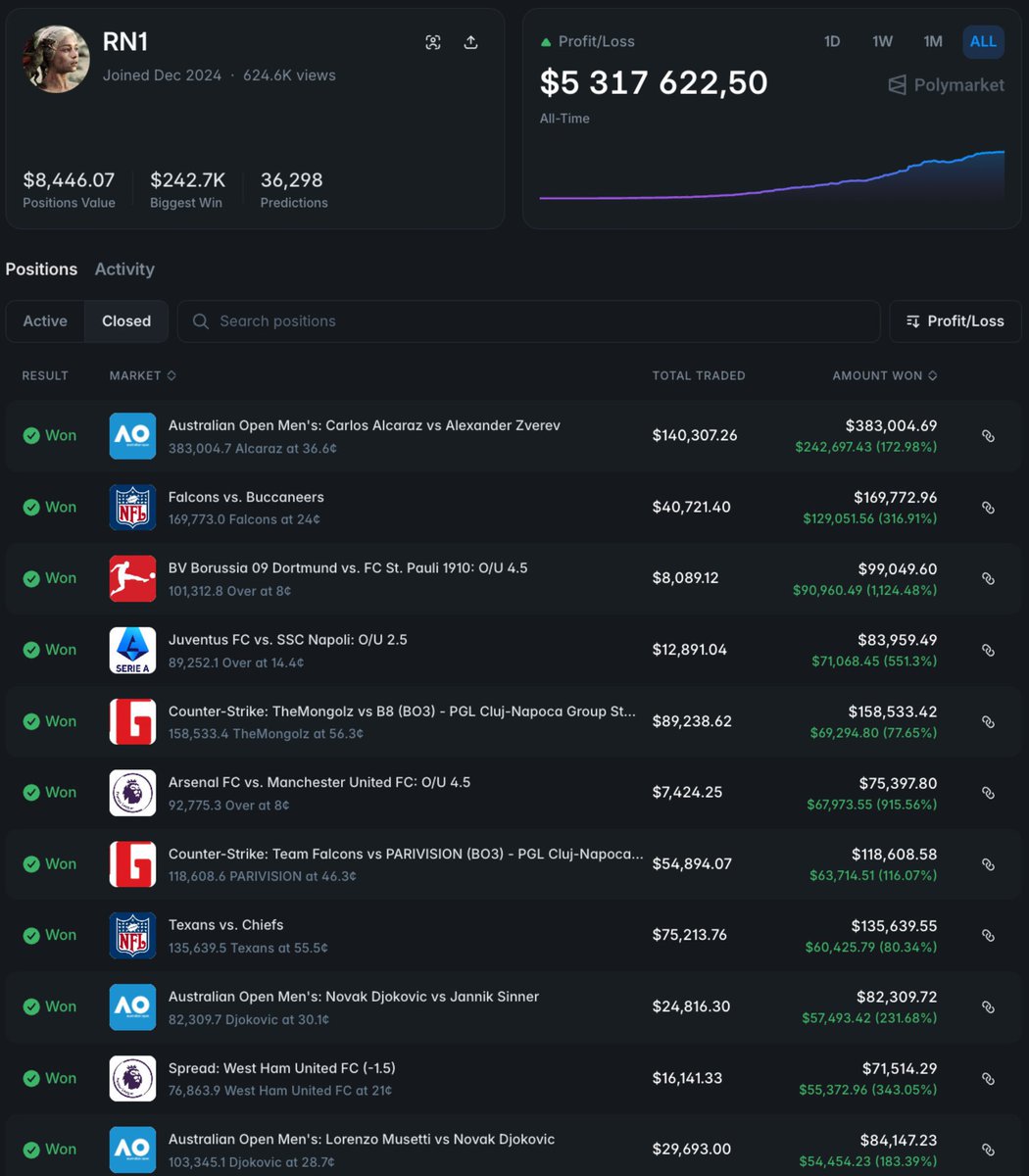Viewport: 1029px width, 1176px height.
Task: Copy link icon for Texans vs. Chiefs row
Action: coord(988,936)
